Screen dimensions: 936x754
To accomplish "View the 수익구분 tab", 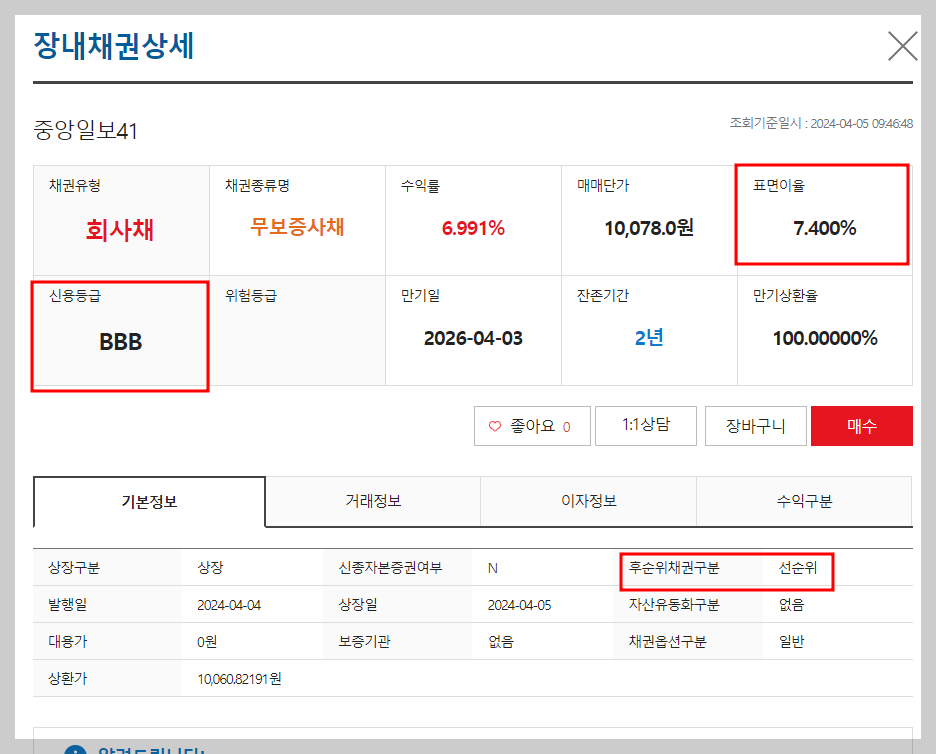I will [x=804, y=501].
